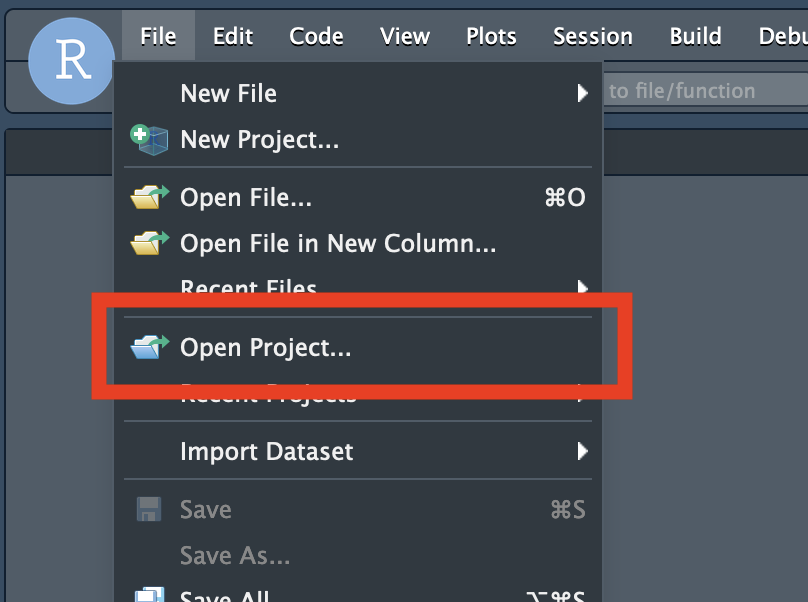Open the Session menu
808x602 pixels.
[x=592, y=37]
